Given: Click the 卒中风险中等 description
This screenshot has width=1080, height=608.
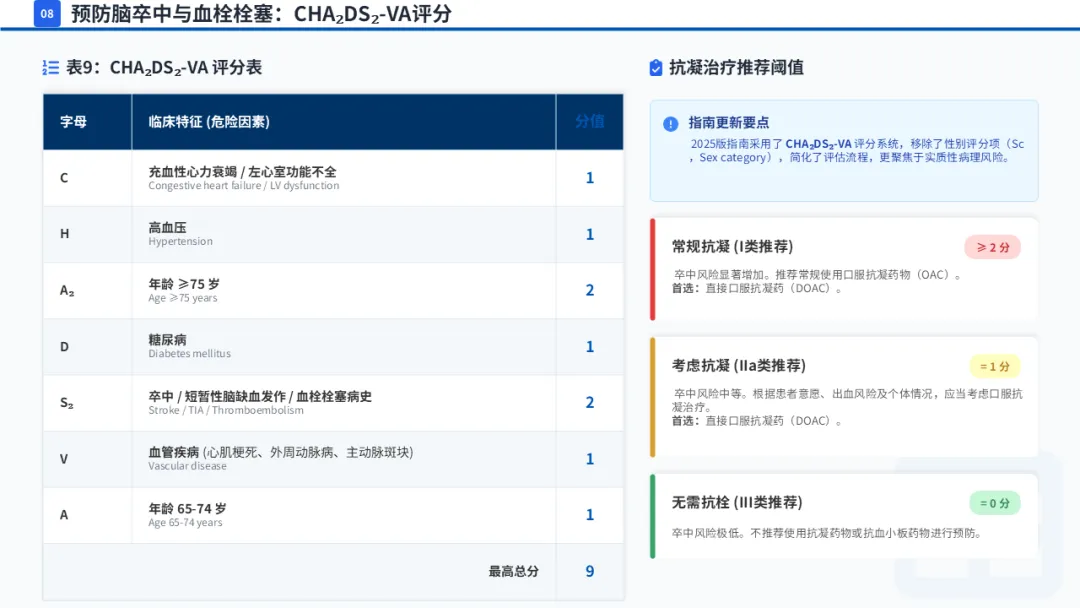Looking at the screenshot, I should pos(847,407).
